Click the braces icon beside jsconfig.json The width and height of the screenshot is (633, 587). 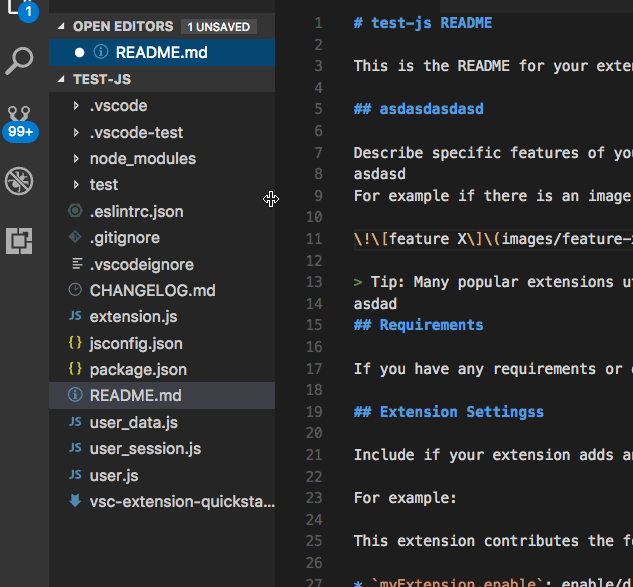pyautogui.click(x=75, y=343)
